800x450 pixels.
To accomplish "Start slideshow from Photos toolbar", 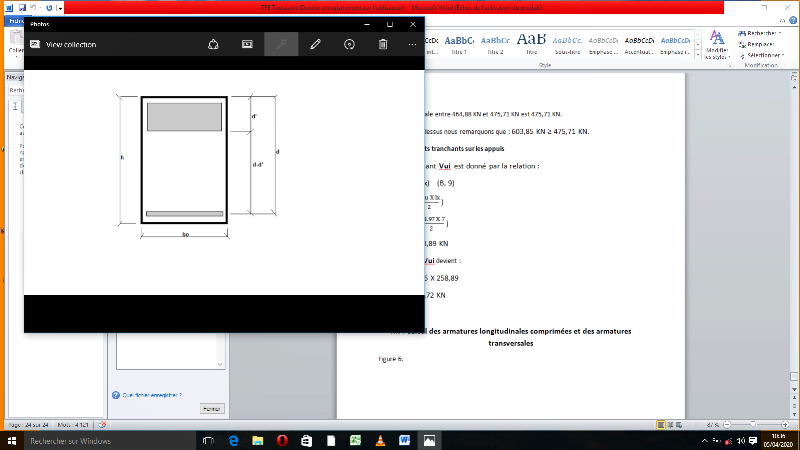I will [x=247, y=44].
